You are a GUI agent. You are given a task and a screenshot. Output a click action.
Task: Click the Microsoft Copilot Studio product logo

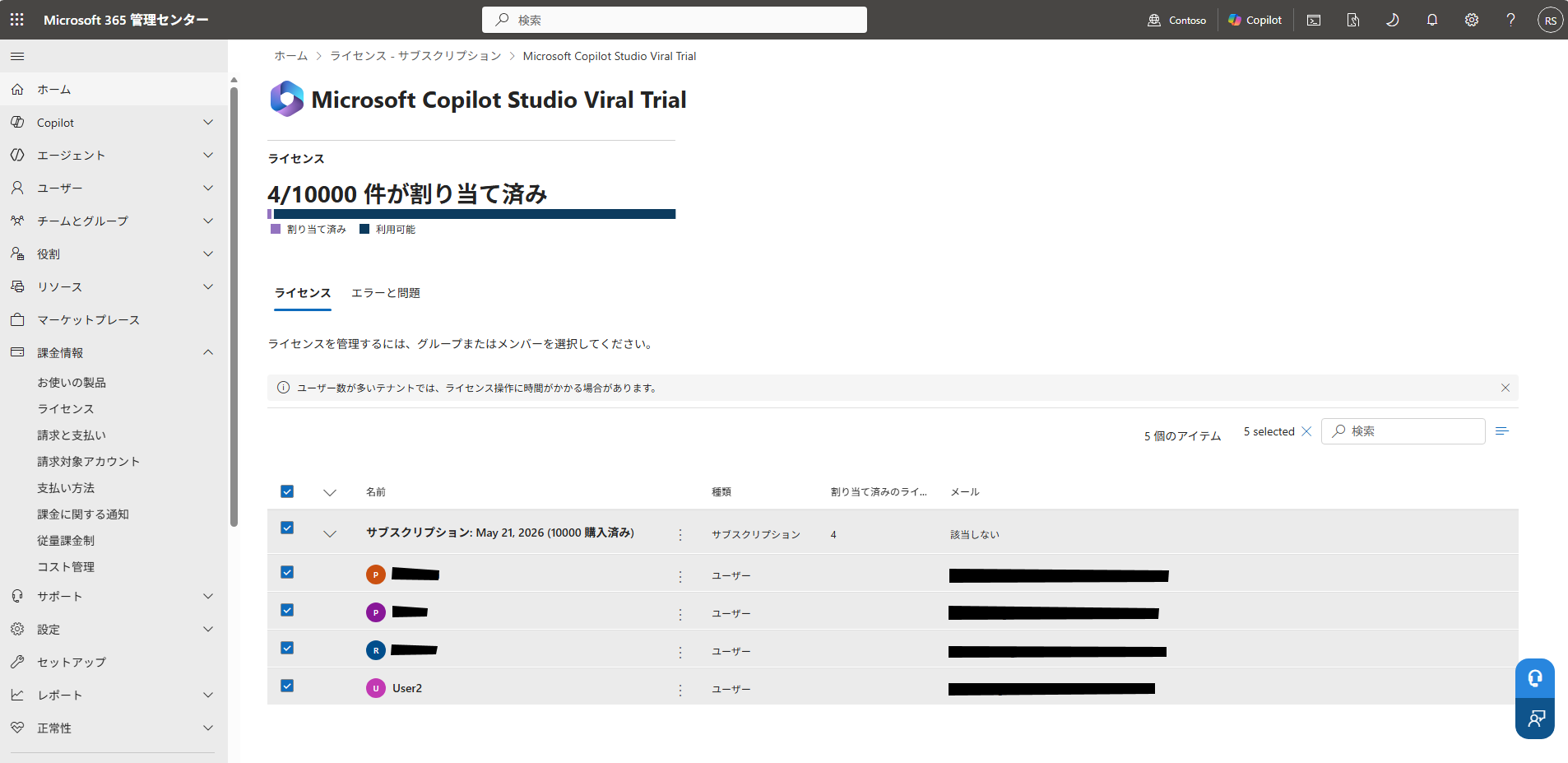tap(287, 99)
